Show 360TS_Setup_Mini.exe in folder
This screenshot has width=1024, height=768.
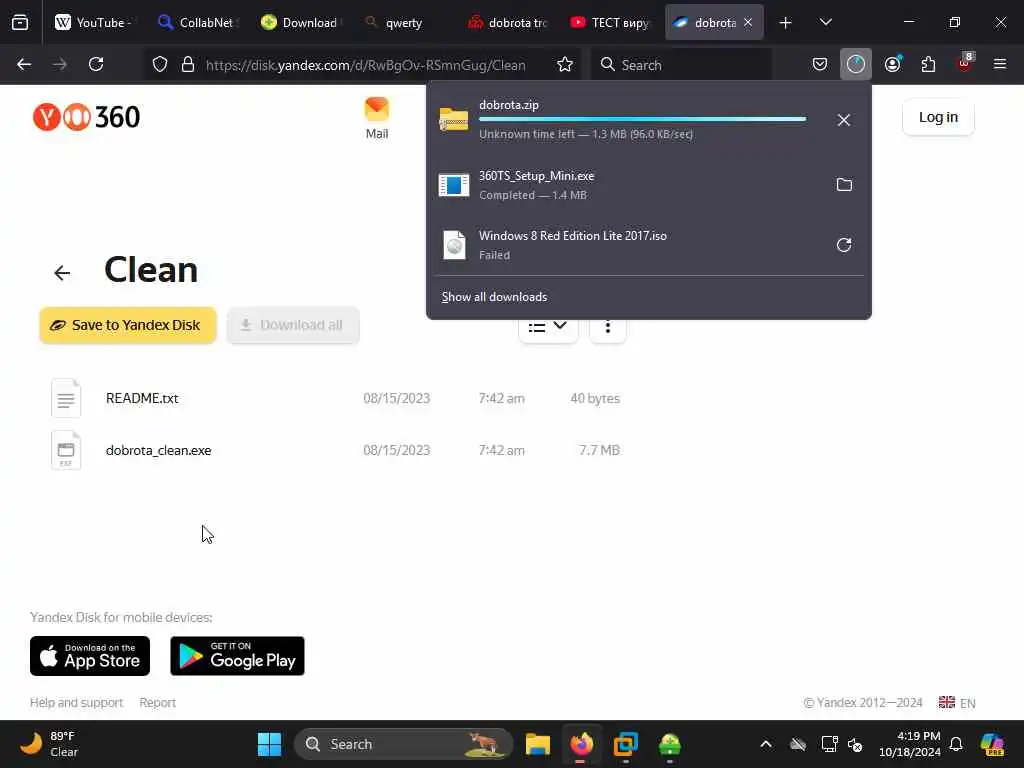(x=844, y=185)
